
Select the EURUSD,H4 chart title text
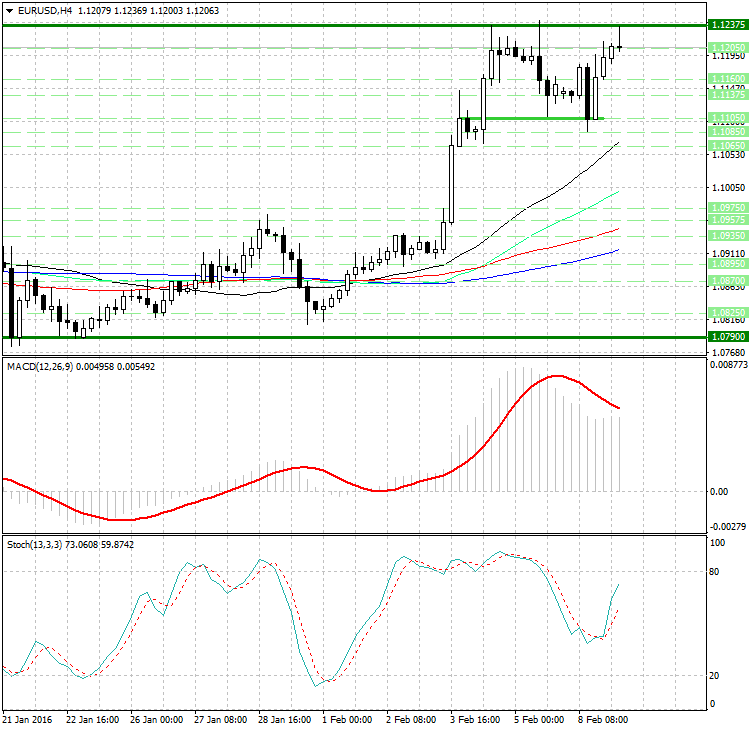(37, 10)
